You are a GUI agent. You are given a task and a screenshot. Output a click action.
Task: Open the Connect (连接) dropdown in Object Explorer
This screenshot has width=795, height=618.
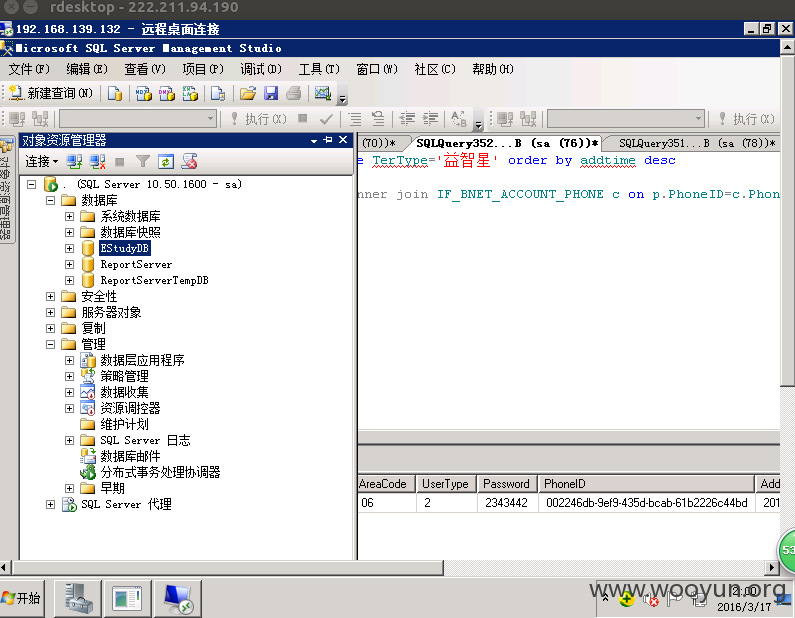(x=42, y=162)
